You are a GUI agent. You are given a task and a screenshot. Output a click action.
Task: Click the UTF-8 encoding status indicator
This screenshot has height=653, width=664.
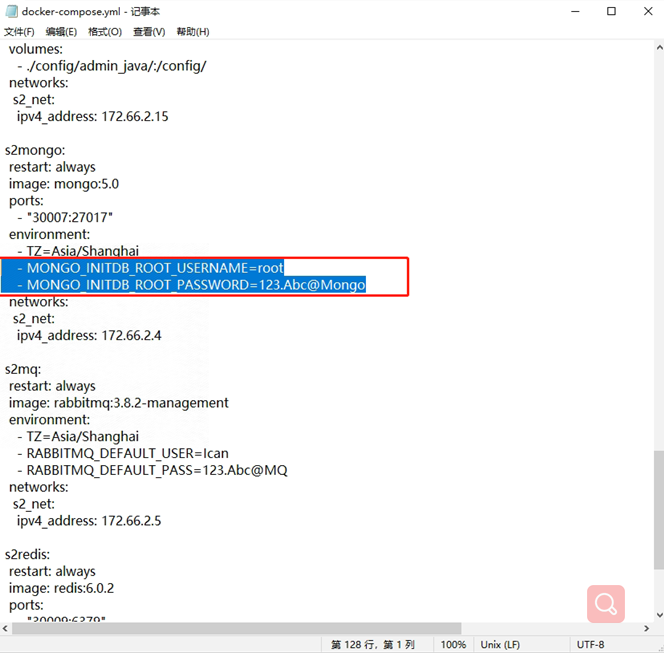point(590,645)
